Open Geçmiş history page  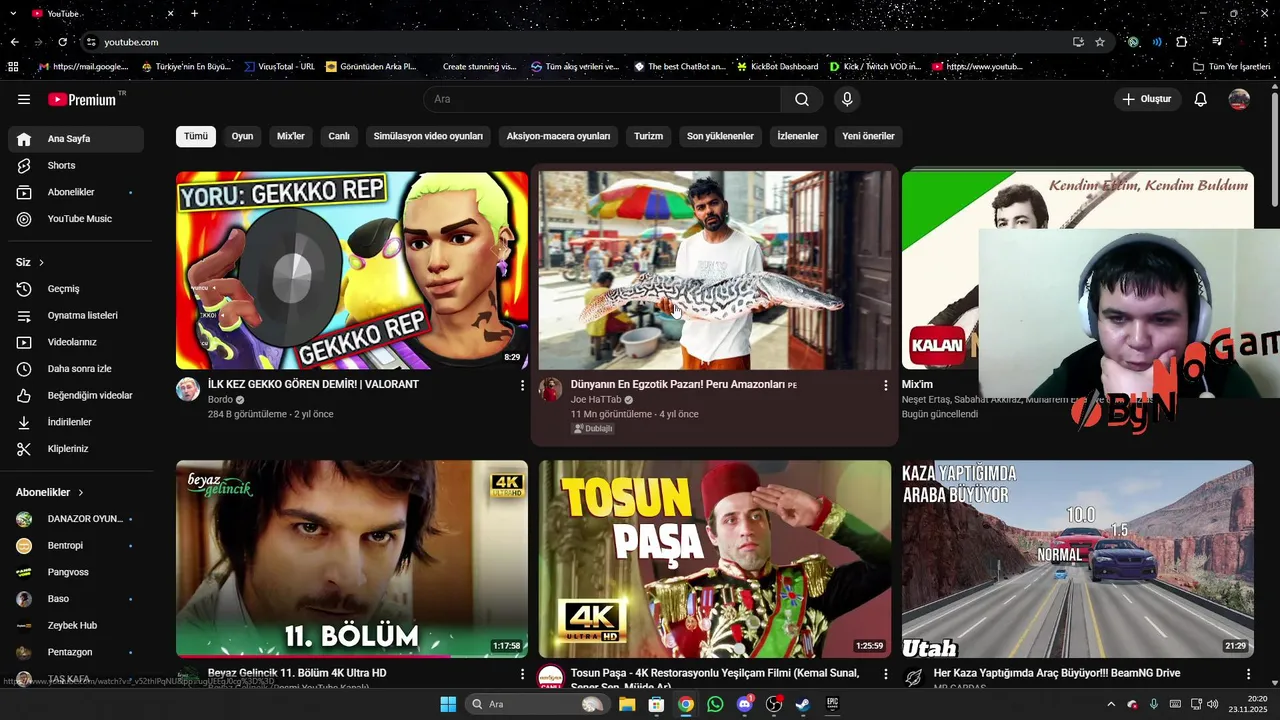pos(76,289)
